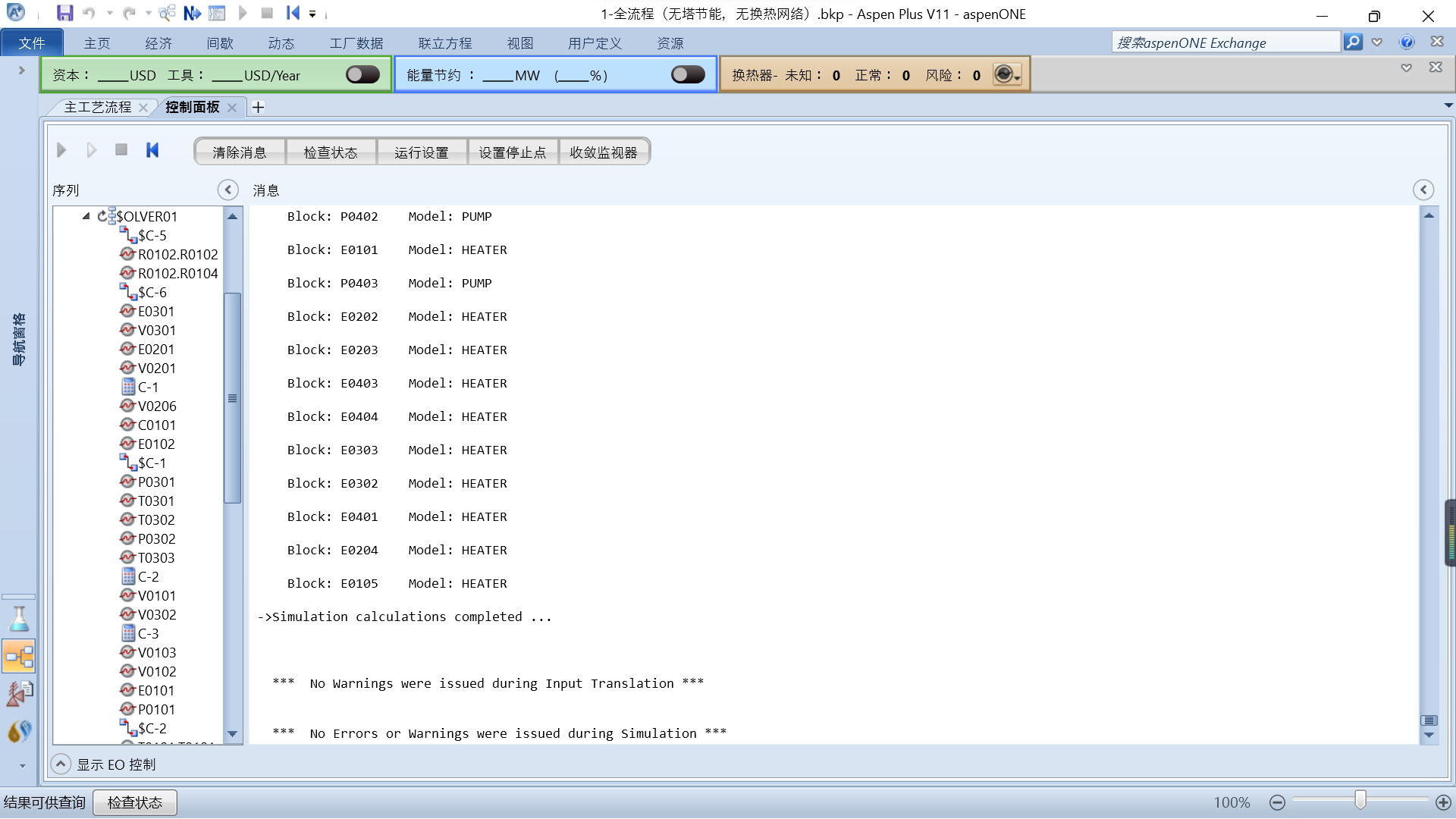Collapse the $OLVER01 sequence tree node
1456x819 pixels.
(86, 216)
